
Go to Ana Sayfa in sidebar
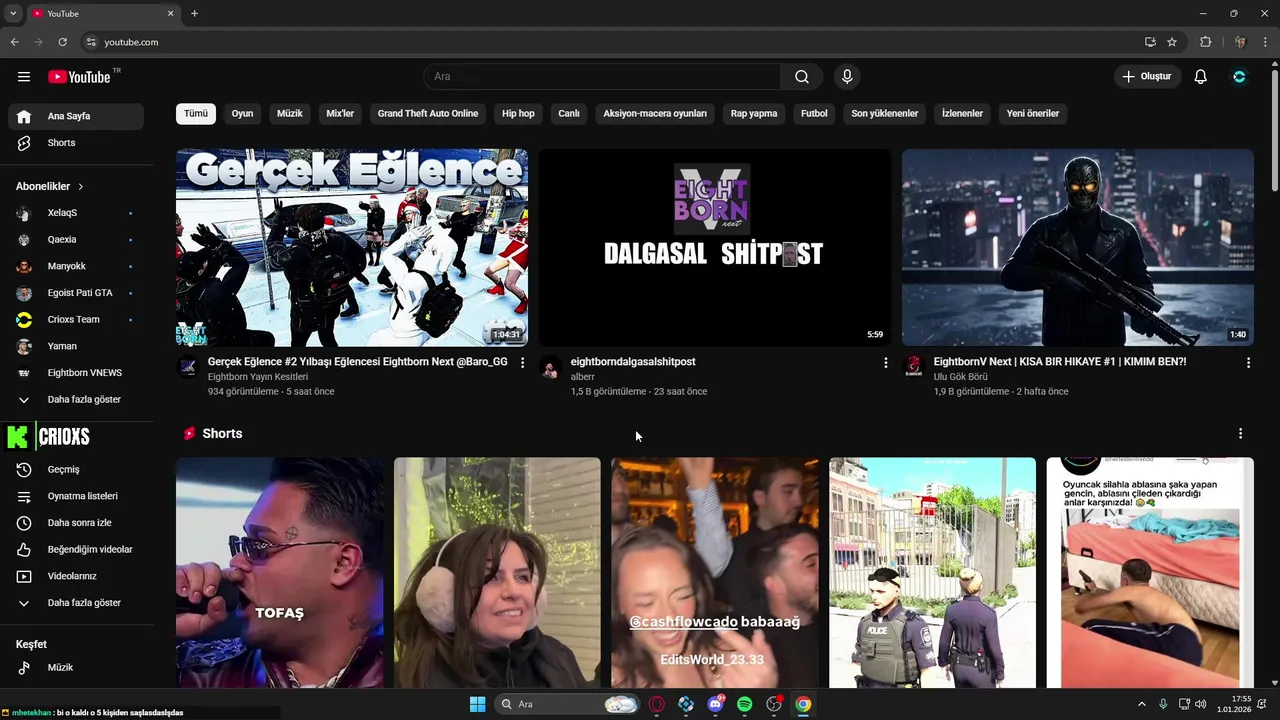click(x=76, y=117)
